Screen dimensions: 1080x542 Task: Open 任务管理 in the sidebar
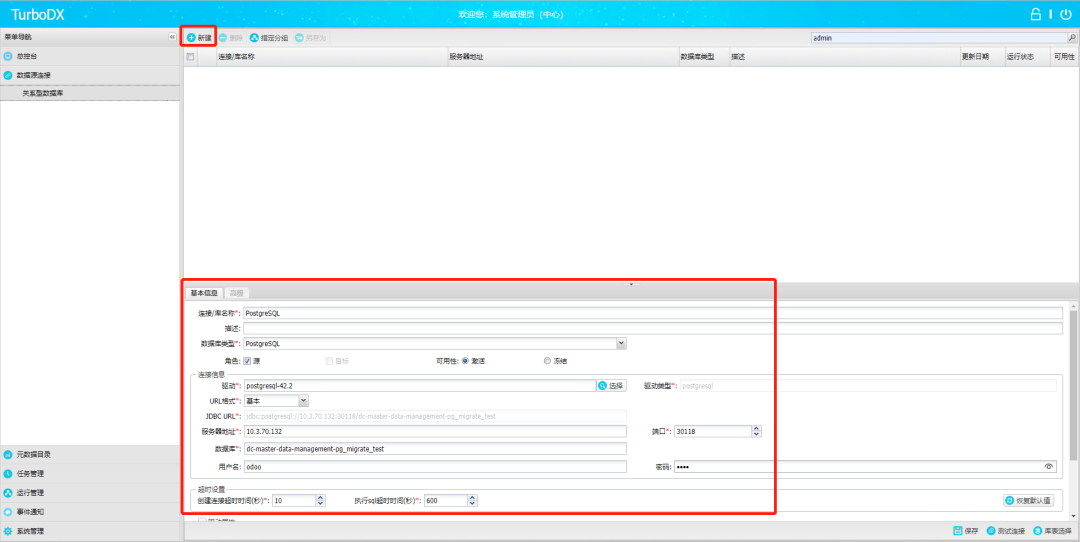click(x=90, y=474)
